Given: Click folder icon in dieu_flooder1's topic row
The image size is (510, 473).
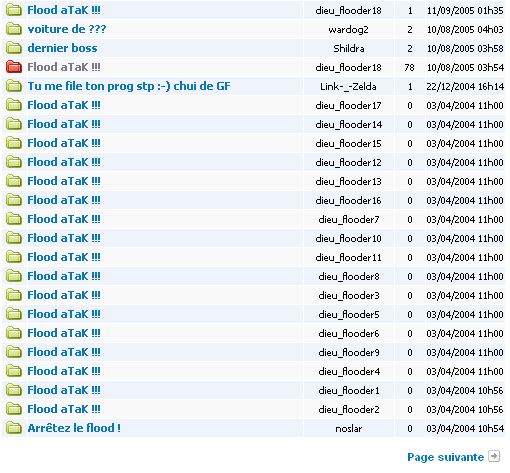Looking at the screenshot, I should 14,390.
